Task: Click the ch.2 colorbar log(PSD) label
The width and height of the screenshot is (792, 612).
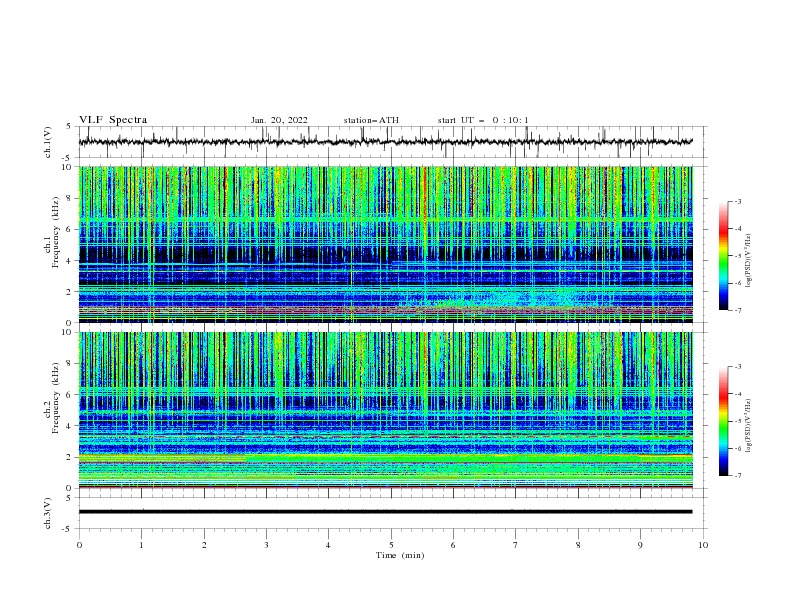Action: pyautogui.click(x=749, y=426)
